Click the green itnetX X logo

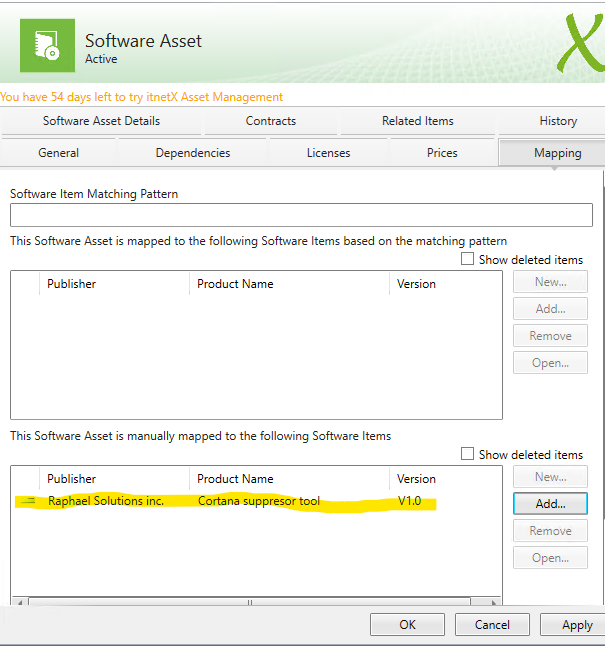pos(573,43)
